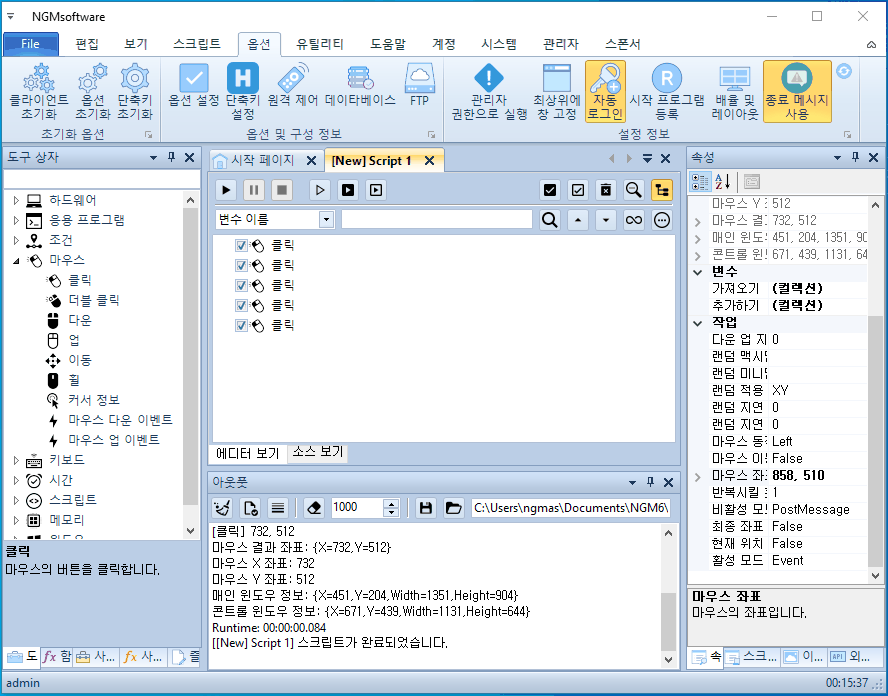Click the check all items icon
The height and width of the screenshot is (696, 888).
(549, 190)
